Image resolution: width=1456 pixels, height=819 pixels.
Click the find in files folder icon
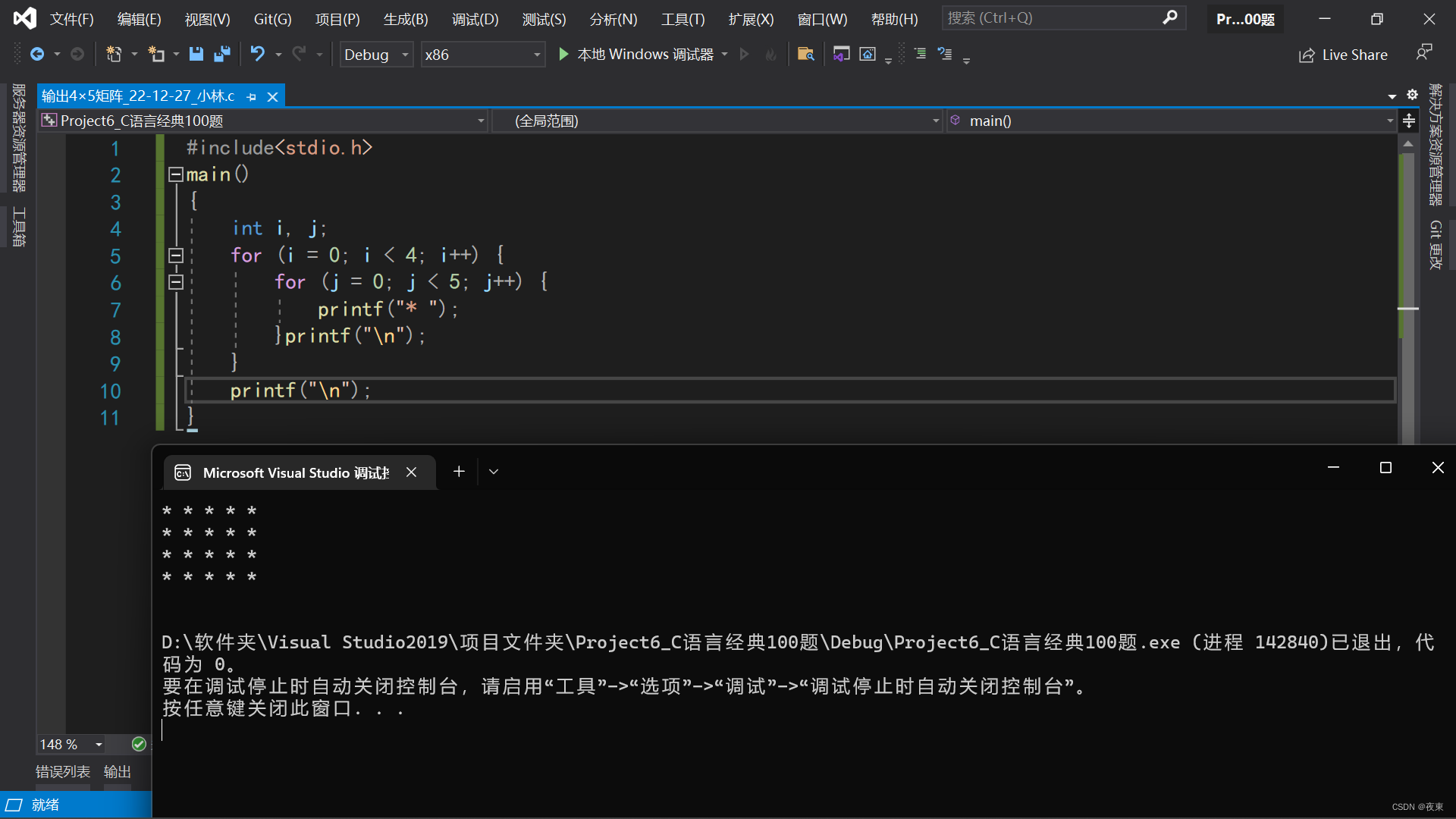pos(805,54)
